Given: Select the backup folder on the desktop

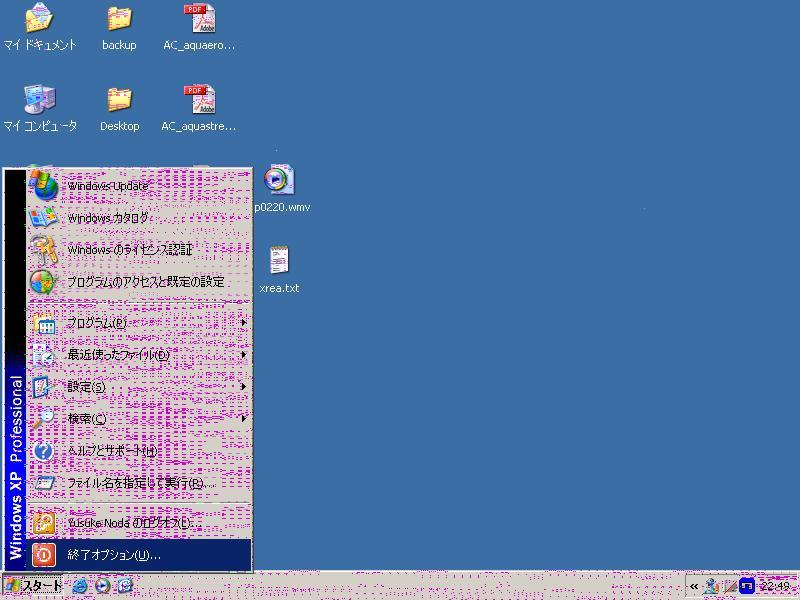Looking at the screenshot, I should [119, 27].
